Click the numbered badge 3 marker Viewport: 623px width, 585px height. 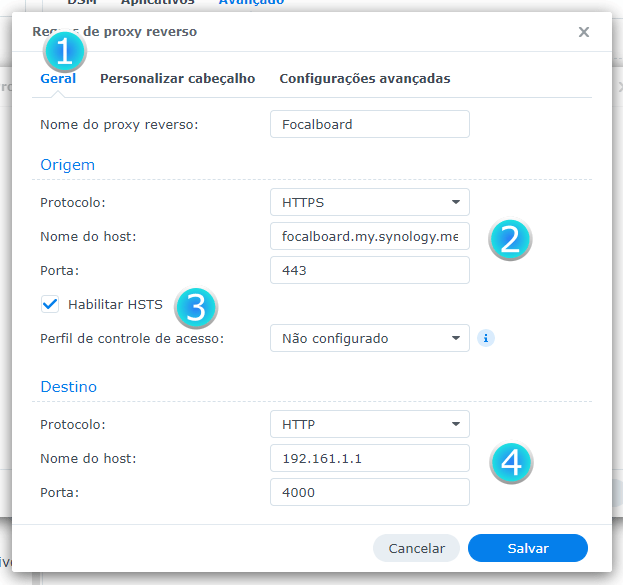click(x=196, y=307)
